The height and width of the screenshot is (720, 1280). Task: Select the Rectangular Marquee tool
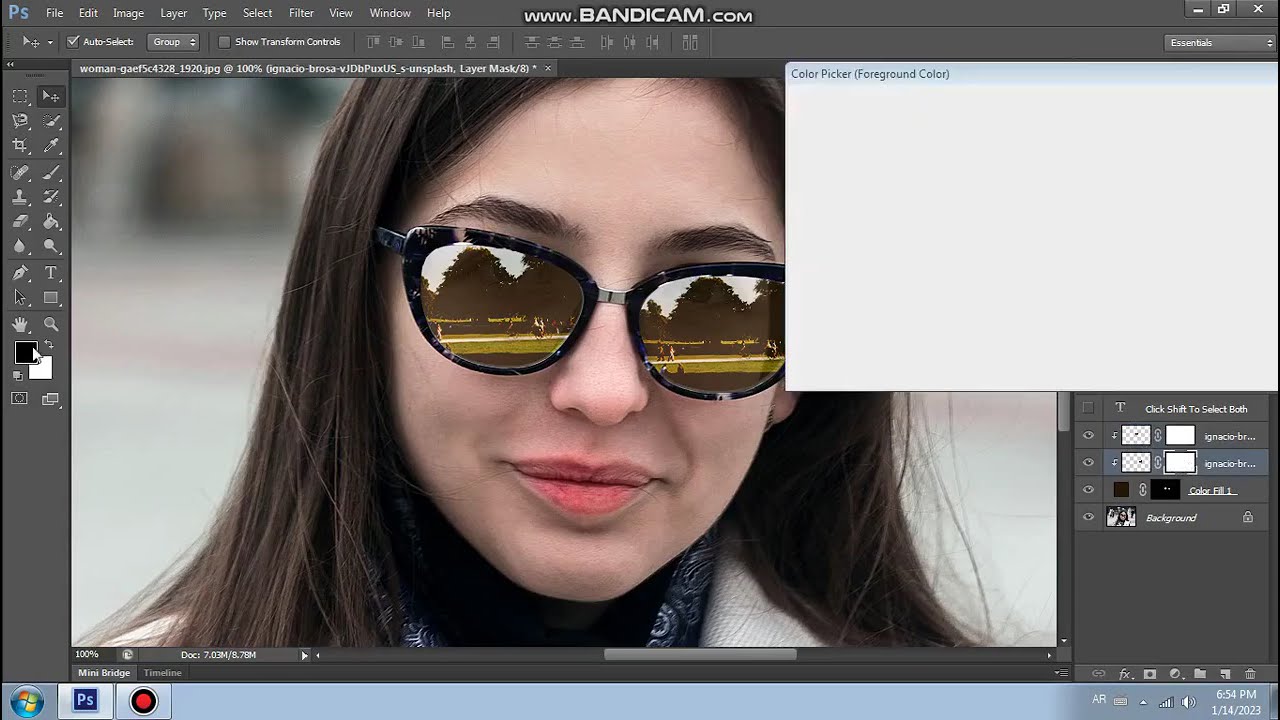pos(20,96)
